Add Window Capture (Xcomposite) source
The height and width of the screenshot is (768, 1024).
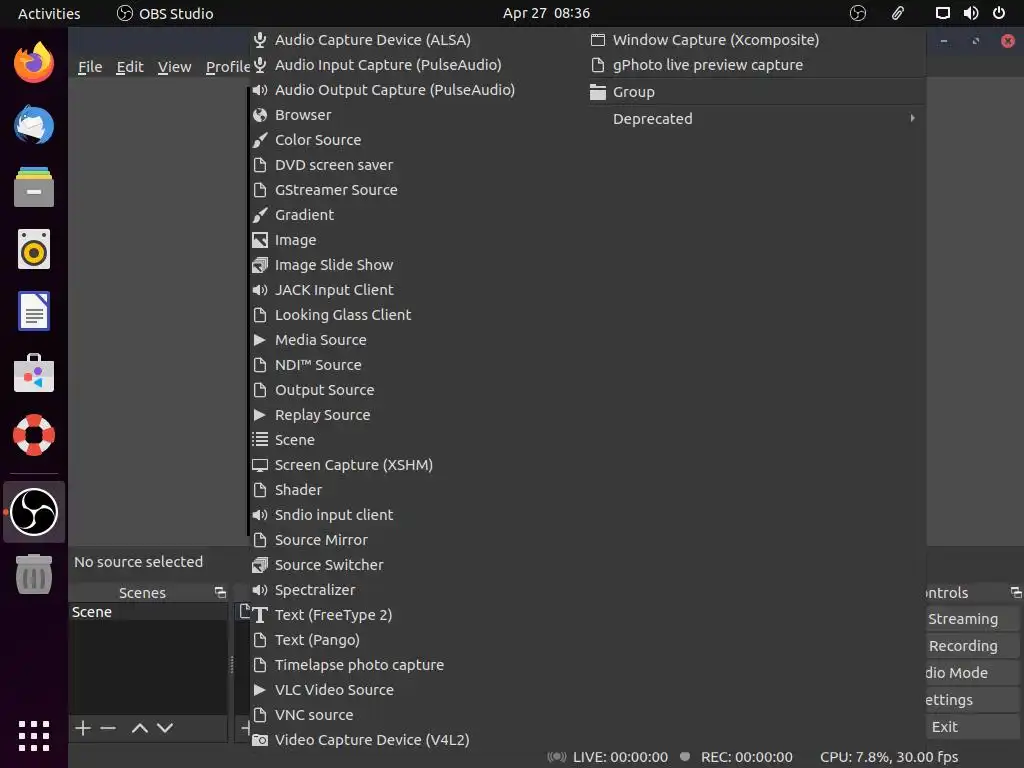pyautogui.click(x=756, y=40)
